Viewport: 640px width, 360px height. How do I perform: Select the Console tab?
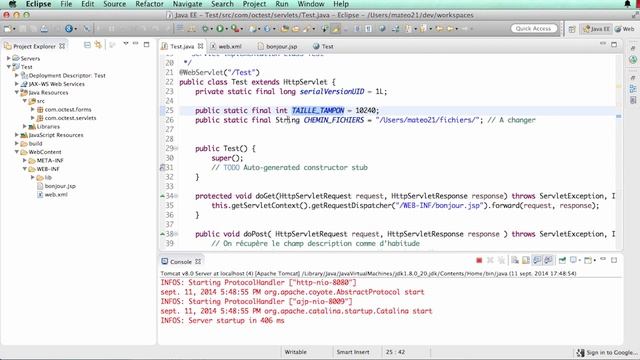tap(180, 262)
